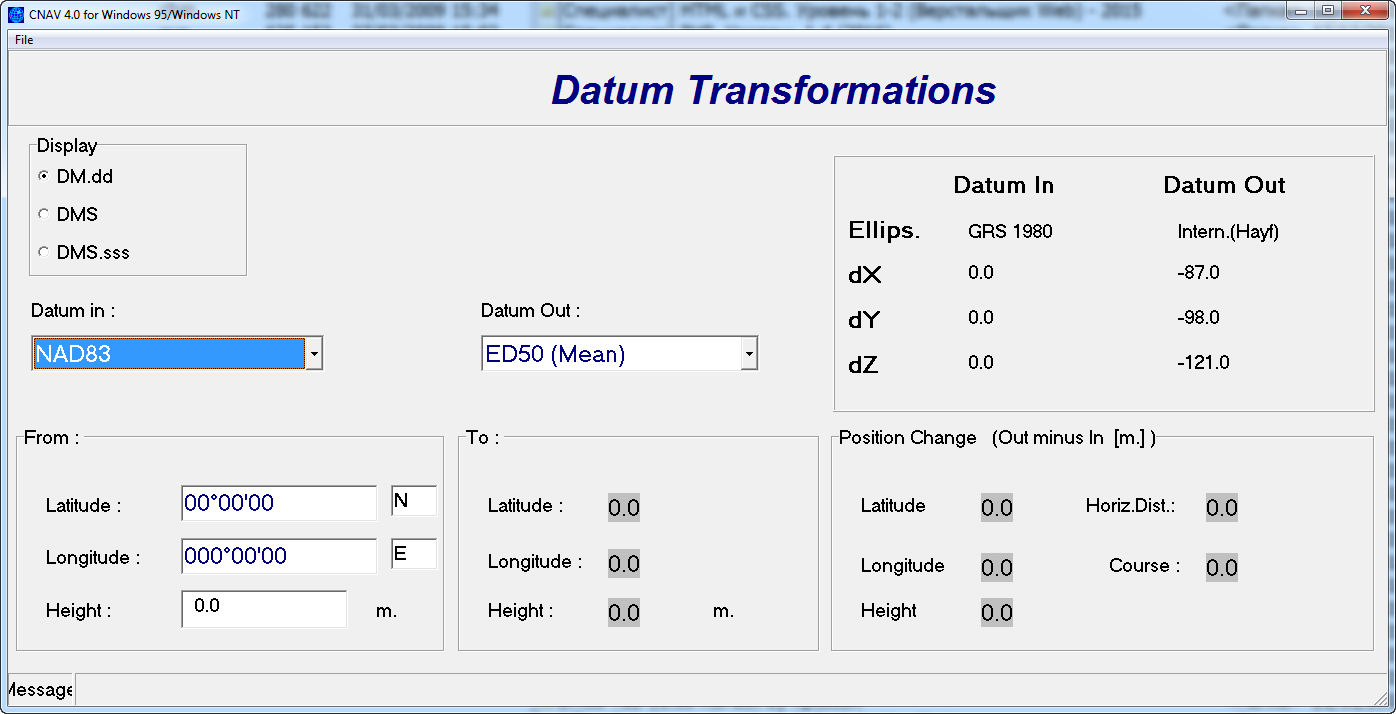Expand the Datum Out dropdown arrow
The width and height of the screenshot is (1396, 714).
pyautogui.click(x=749, y=354)
